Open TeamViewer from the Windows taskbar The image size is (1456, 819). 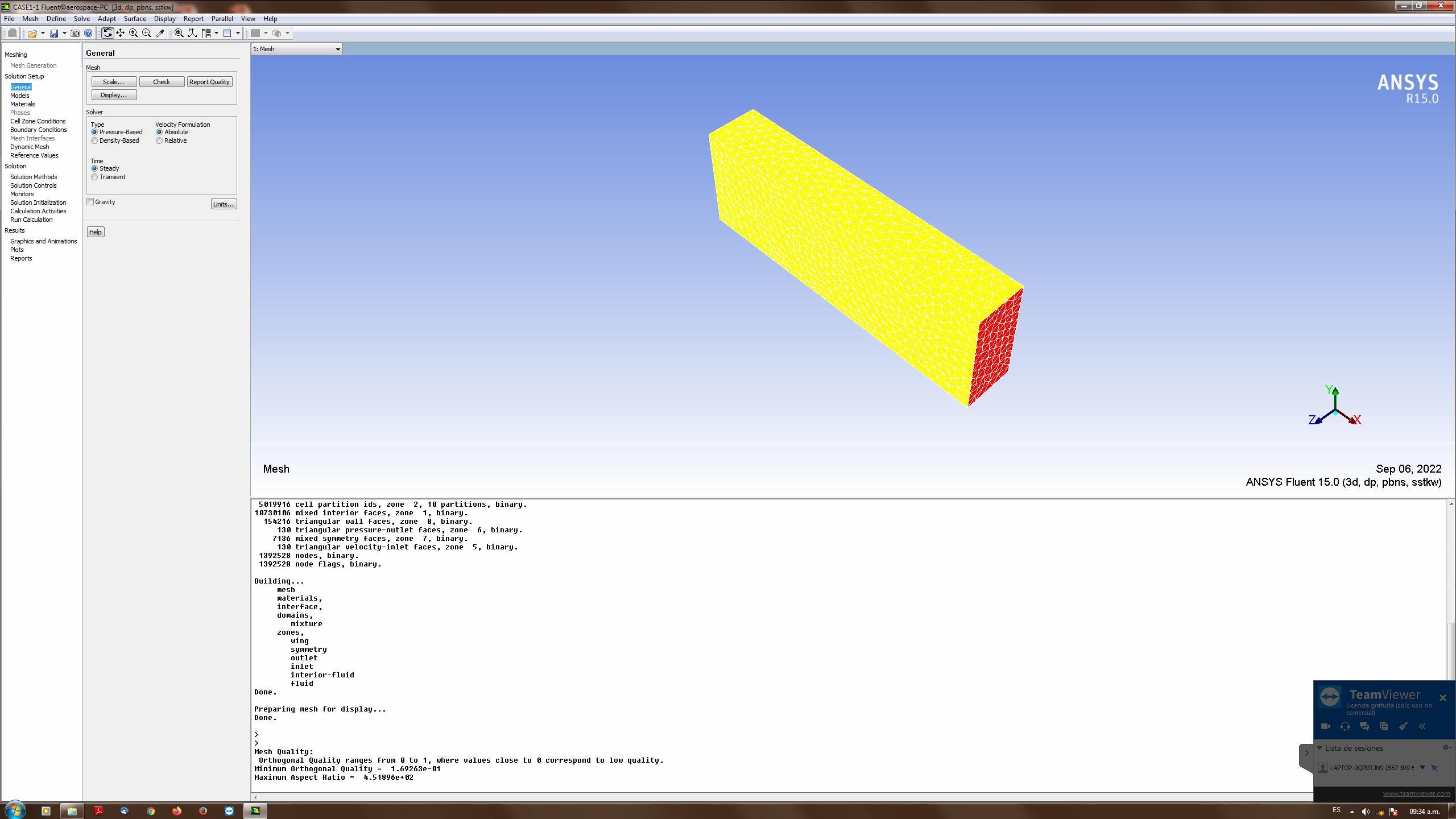(x=229, y=811)
